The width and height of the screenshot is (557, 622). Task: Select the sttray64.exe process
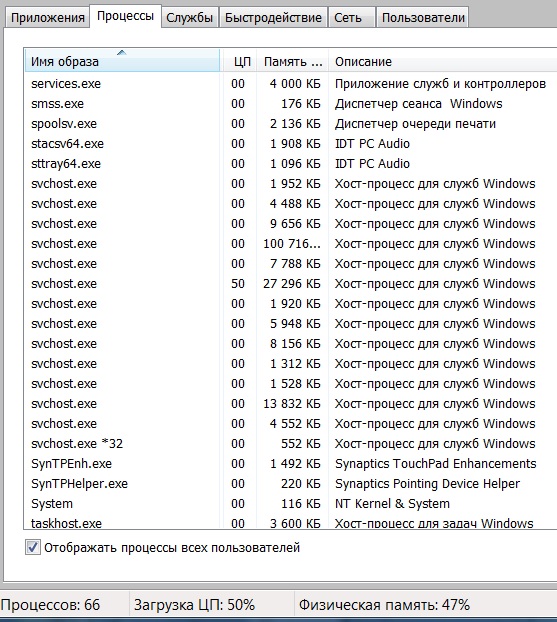290,164
